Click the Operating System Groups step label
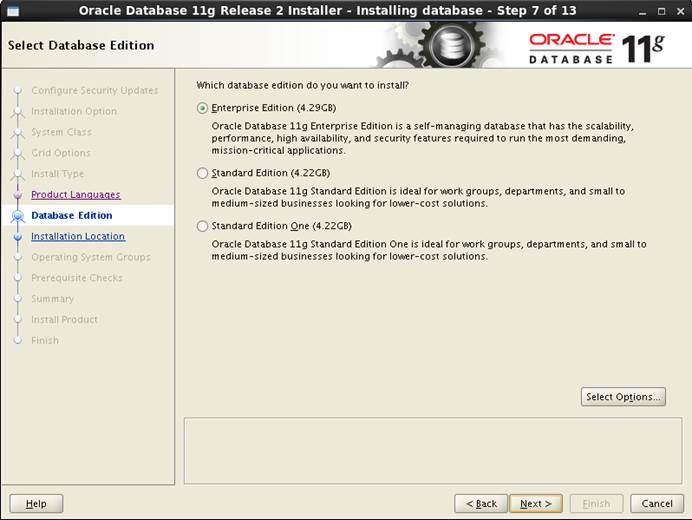The image size is (692, 520). [91, 257]
